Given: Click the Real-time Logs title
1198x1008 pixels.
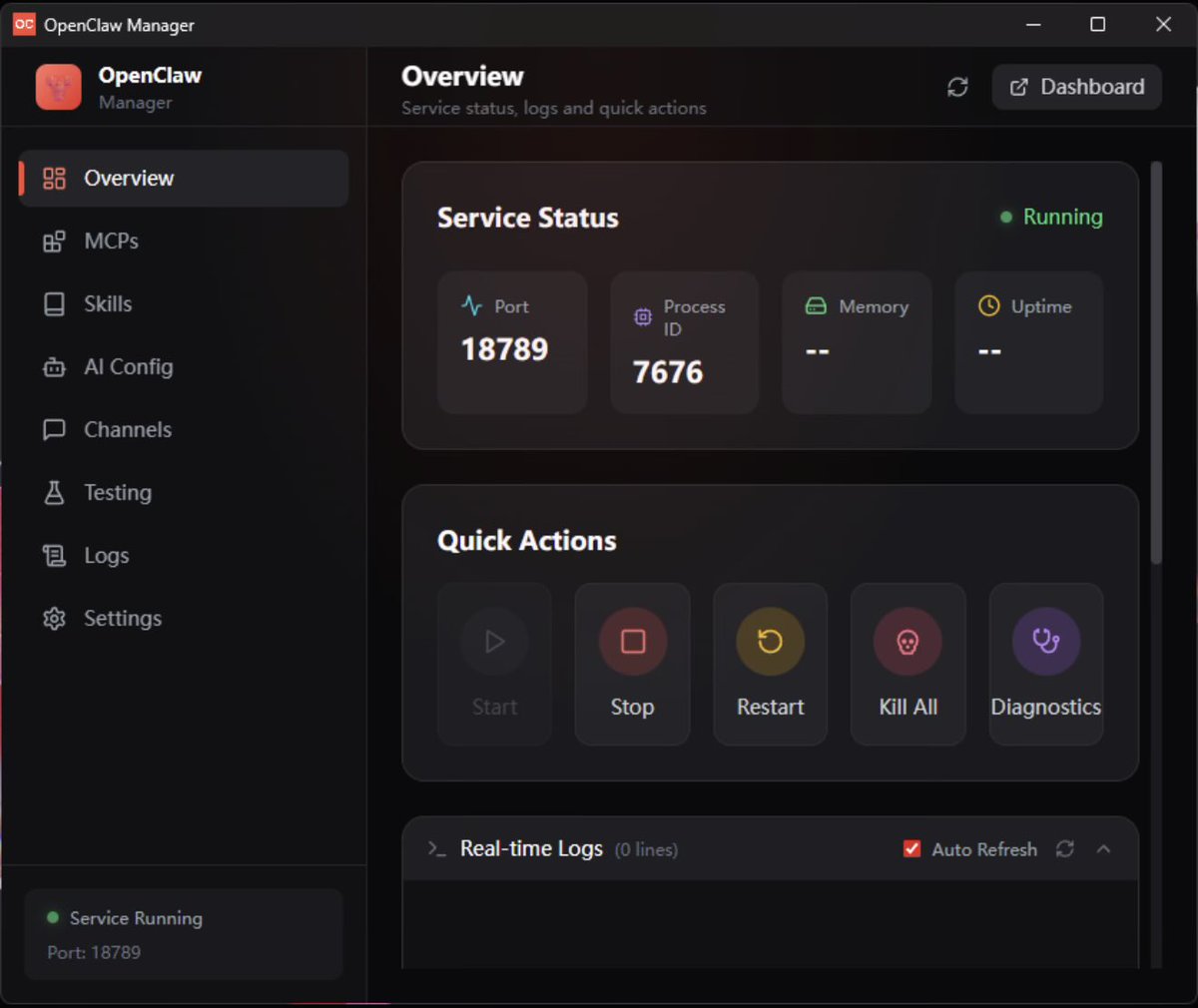Looking at the screenshot, I should point(531,848).
